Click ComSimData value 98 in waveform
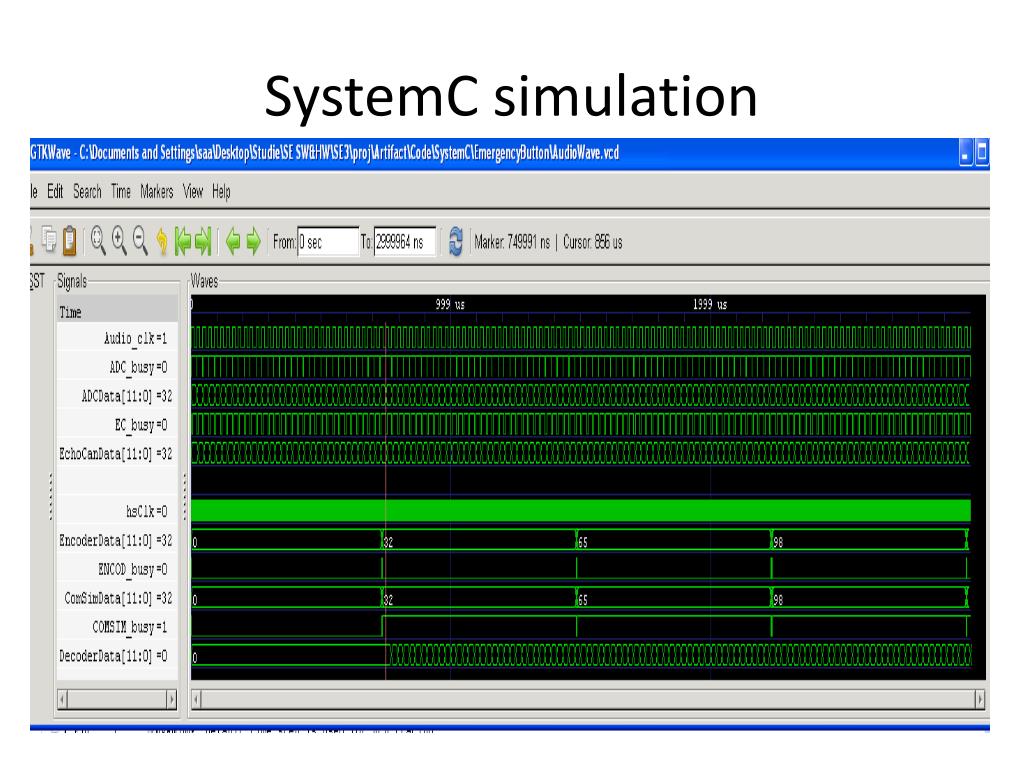The height and width of the screenshot is (768, 1024). click(777, 600)
